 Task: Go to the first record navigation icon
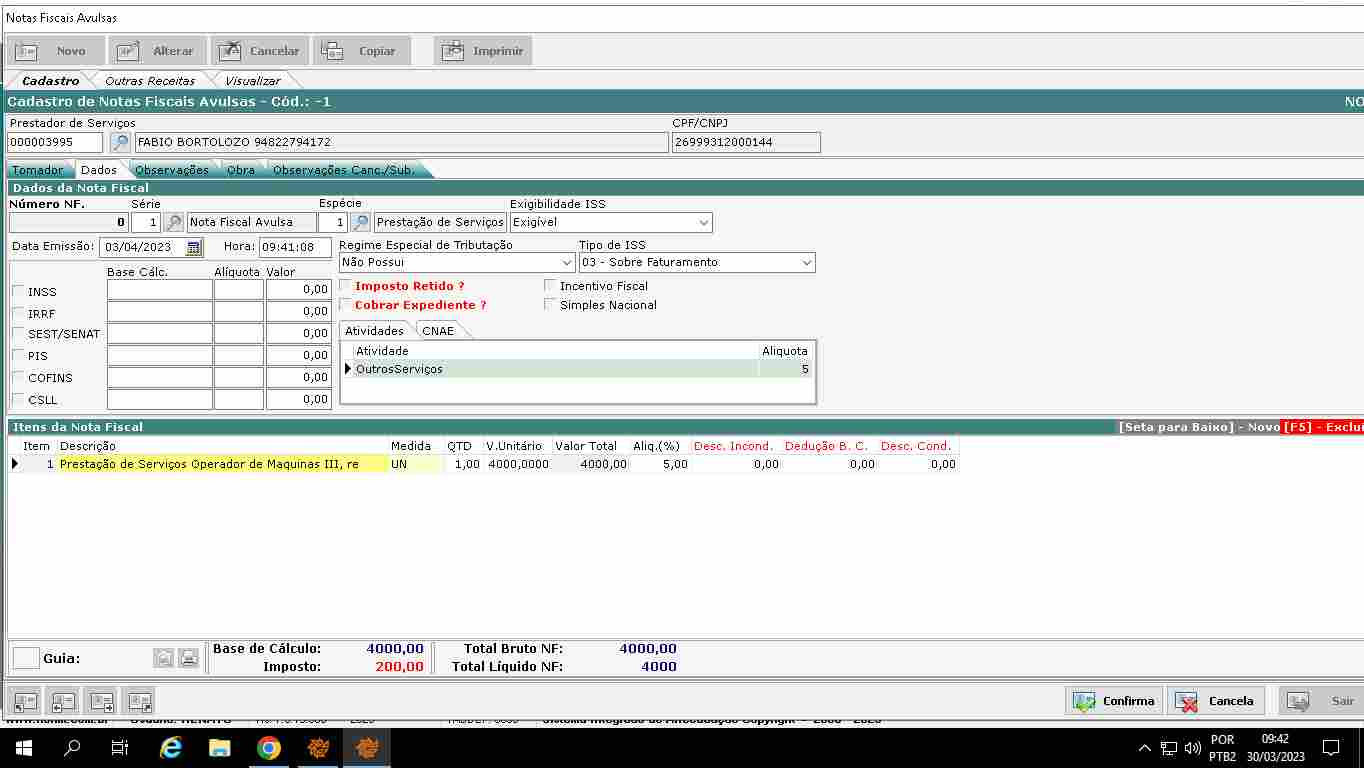(x=25, y=701)
